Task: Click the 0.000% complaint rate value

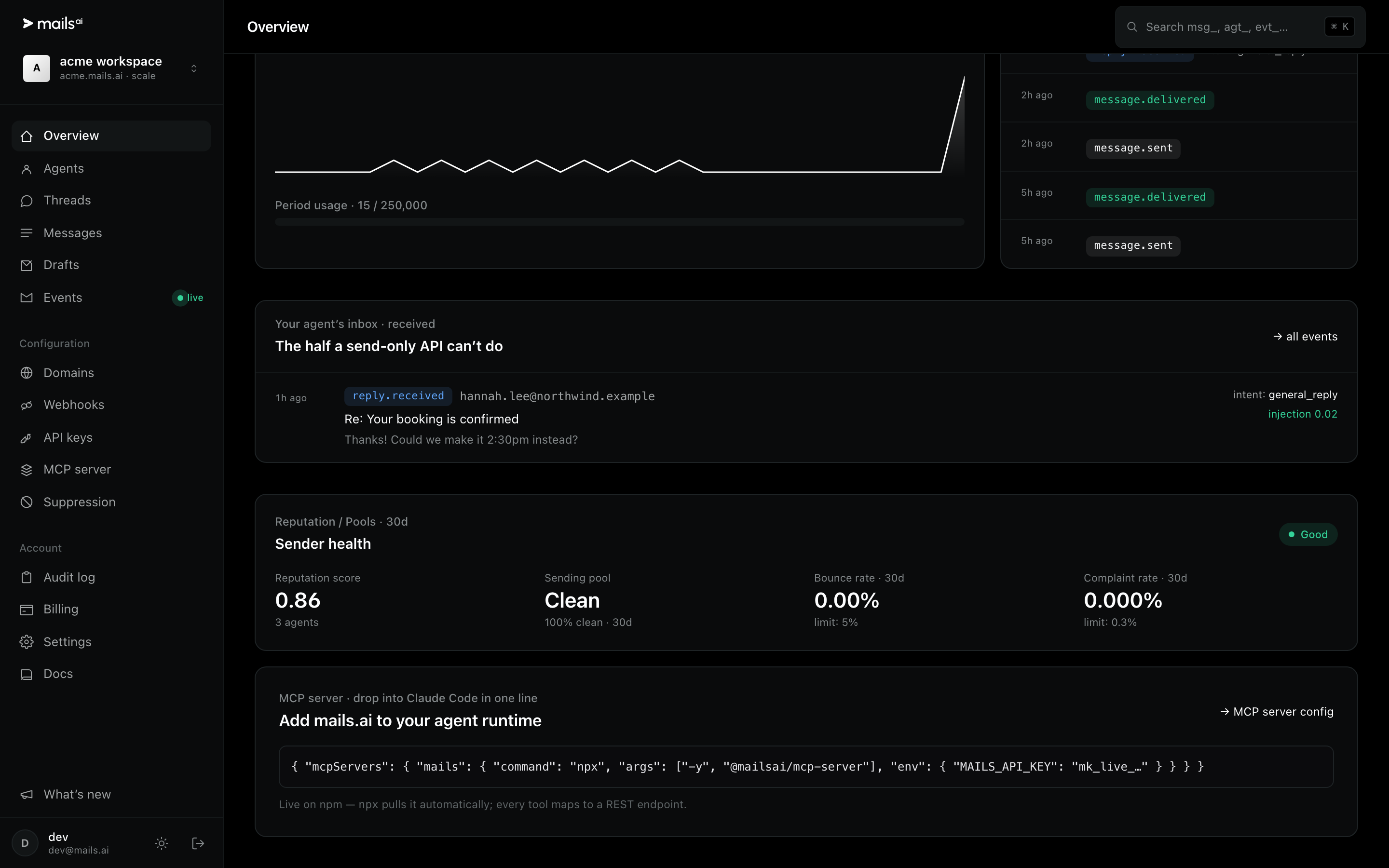Action: tap(1123, 600)
